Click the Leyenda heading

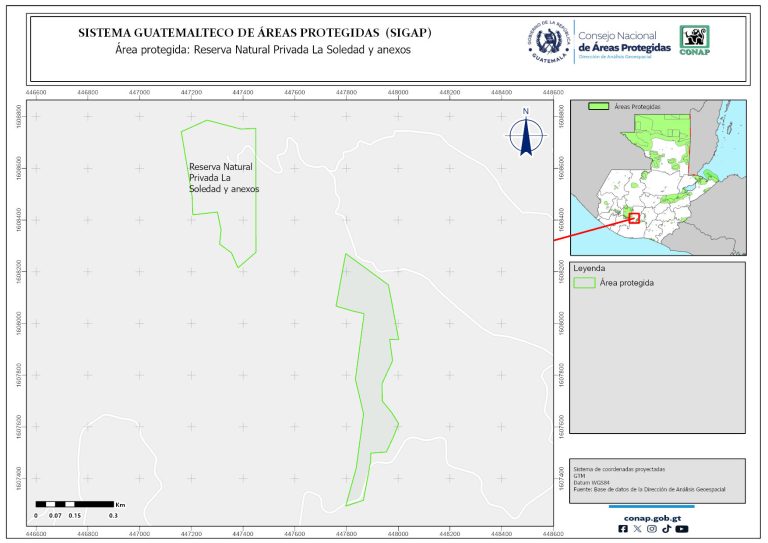pyautogui.click(x=590, y=268)
